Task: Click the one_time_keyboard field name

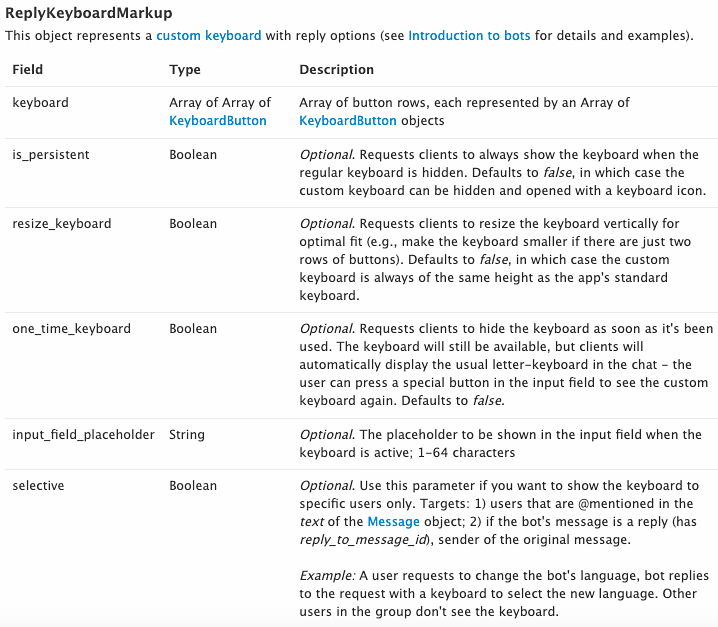Action: coord(70,329)
